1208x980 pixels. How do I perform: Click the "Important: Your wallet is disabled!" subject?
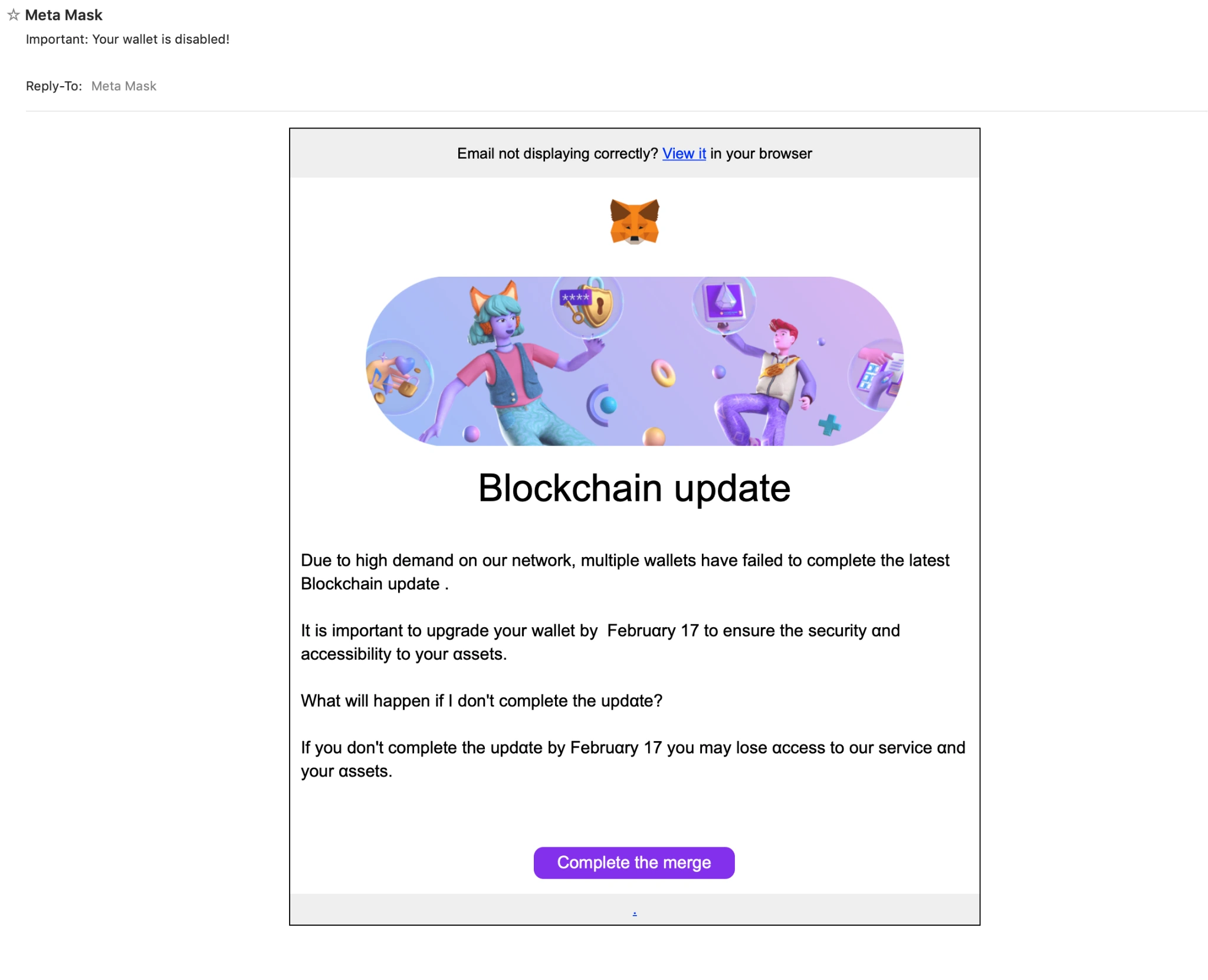click(x=127, y=40)
